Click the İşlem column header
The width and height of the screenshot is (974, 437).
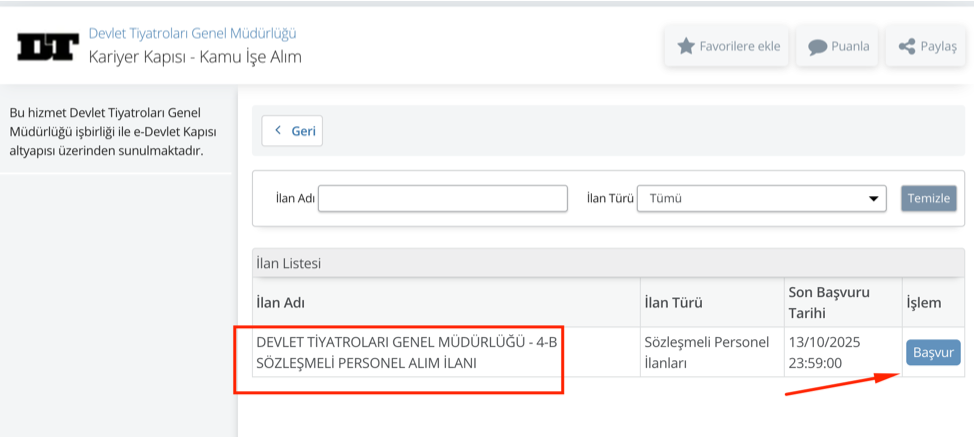[922, 302]
